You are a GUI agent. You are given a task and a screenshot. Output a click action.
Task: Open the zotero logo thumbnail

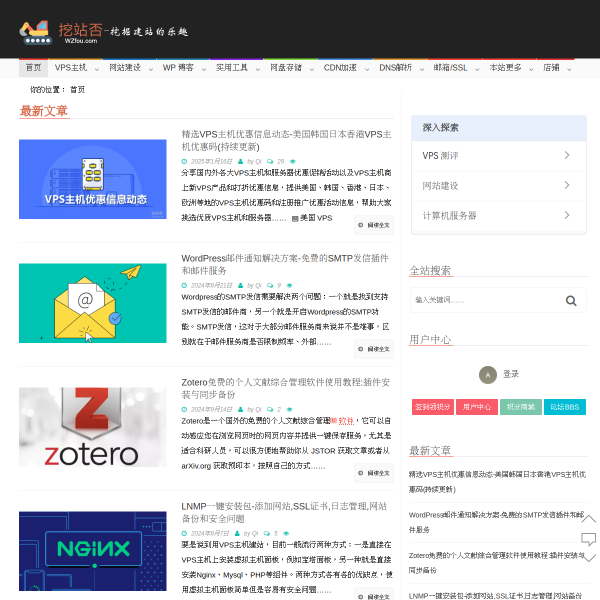(93, 427)
